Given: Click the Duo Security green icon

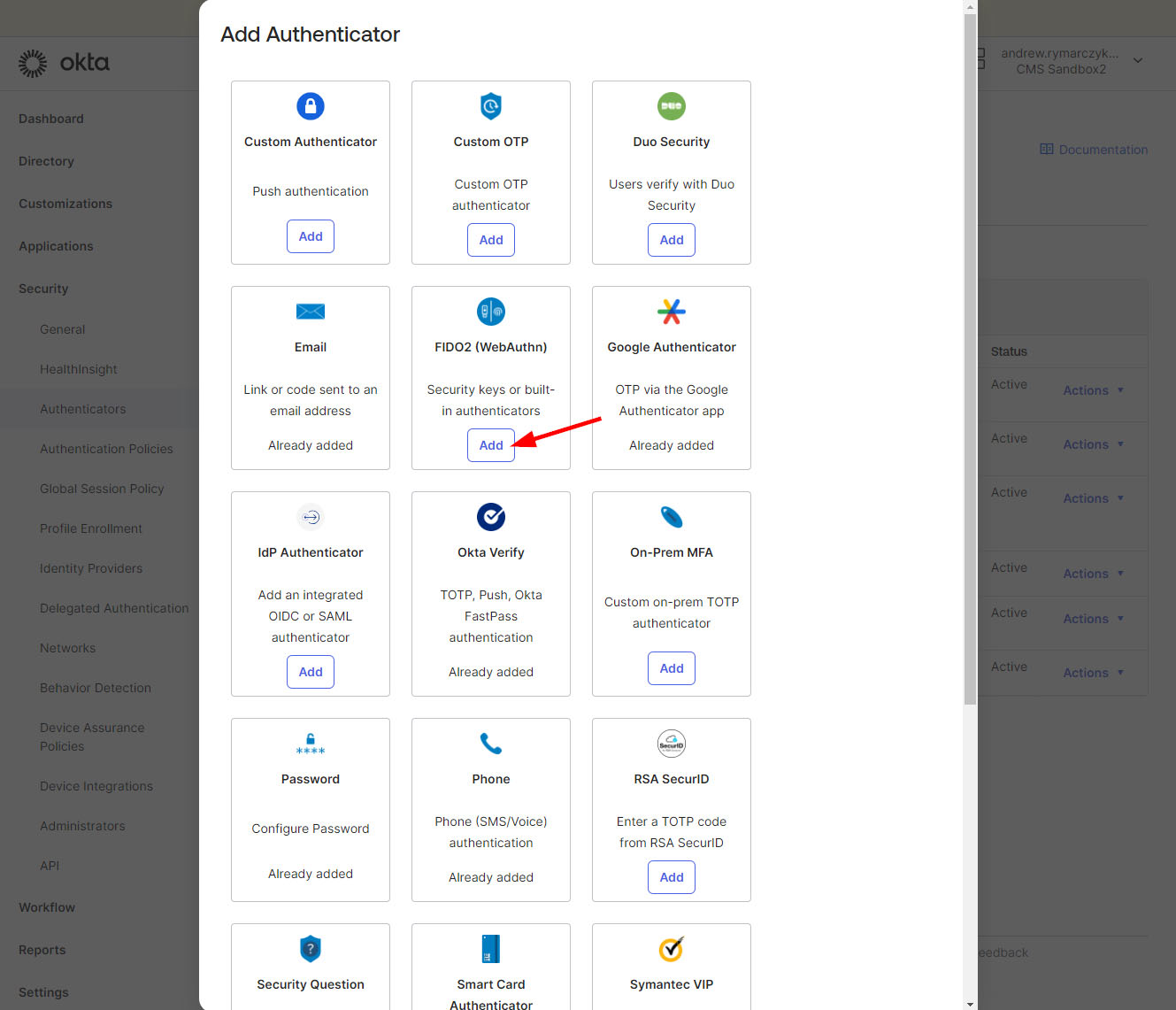Looking at the screenshot, I should [x=671, y=106].
